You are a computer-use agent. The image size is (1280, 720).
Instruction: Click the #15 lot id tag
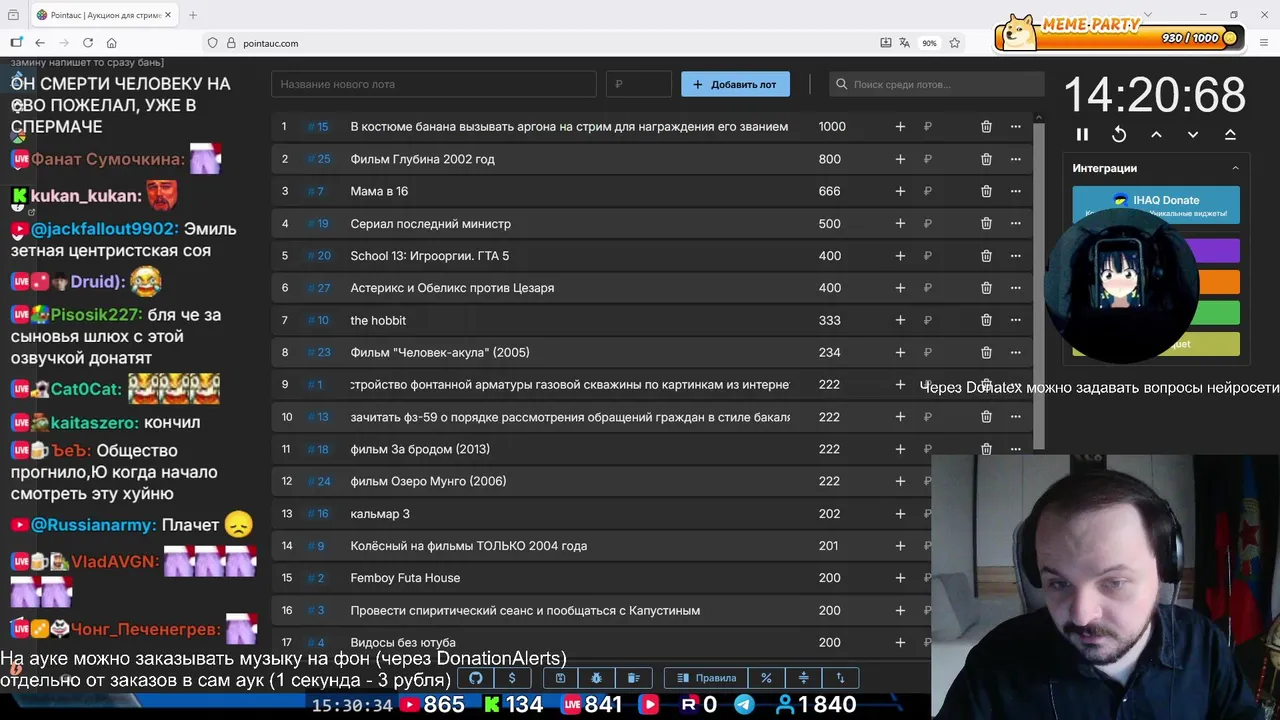(x=318, y=127)
